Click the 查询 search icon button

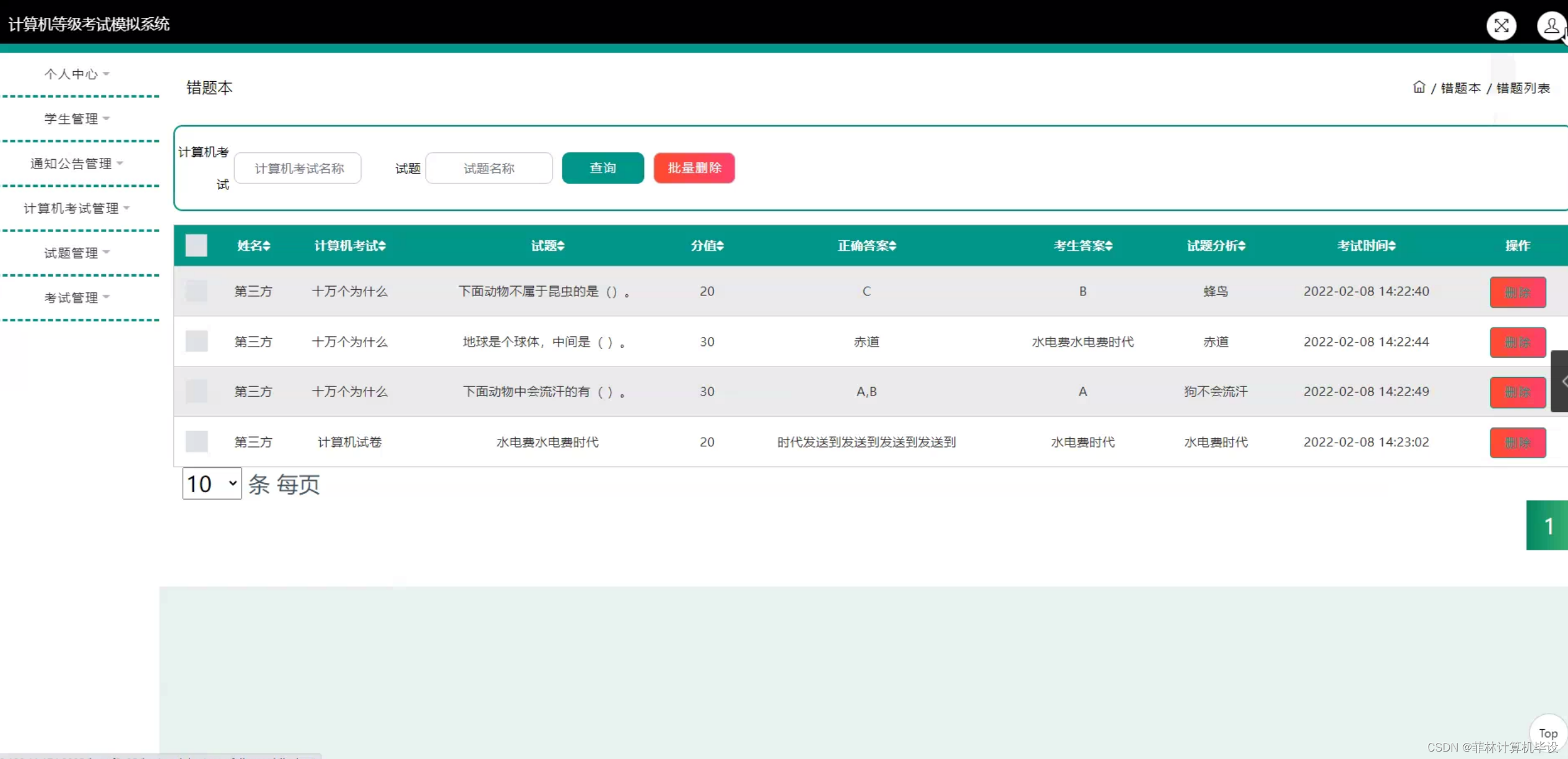(602, 167)
